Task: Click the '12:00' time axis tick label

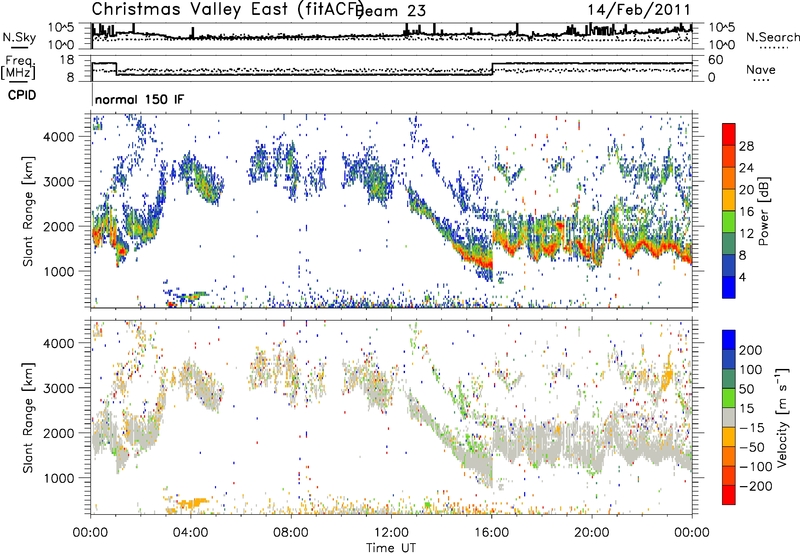Action: 391,533
